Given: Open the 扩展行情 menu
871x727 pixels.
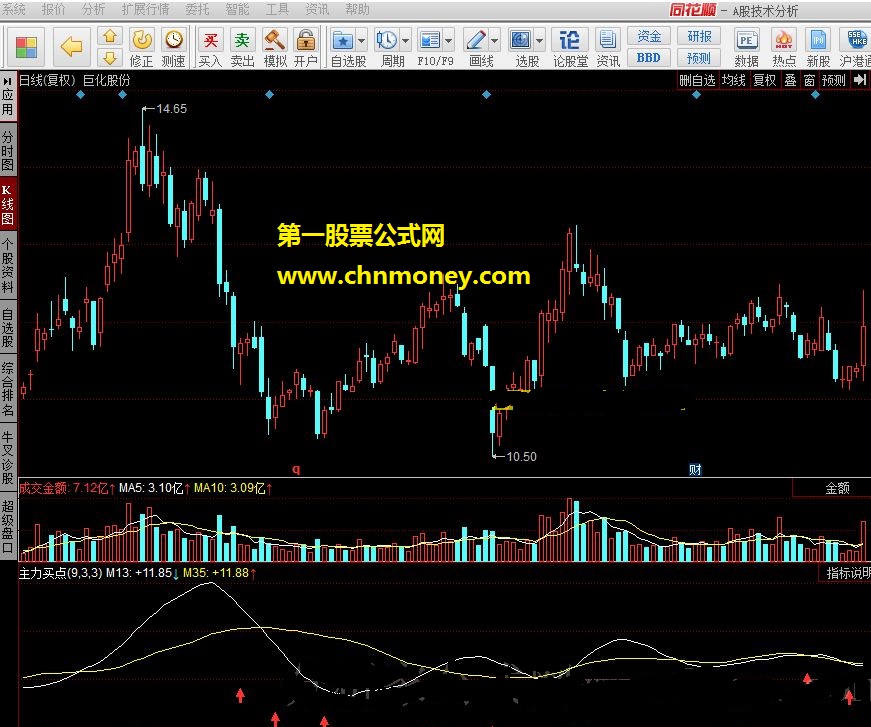Looking at the screenshot, I should click(x=146, y=9).
